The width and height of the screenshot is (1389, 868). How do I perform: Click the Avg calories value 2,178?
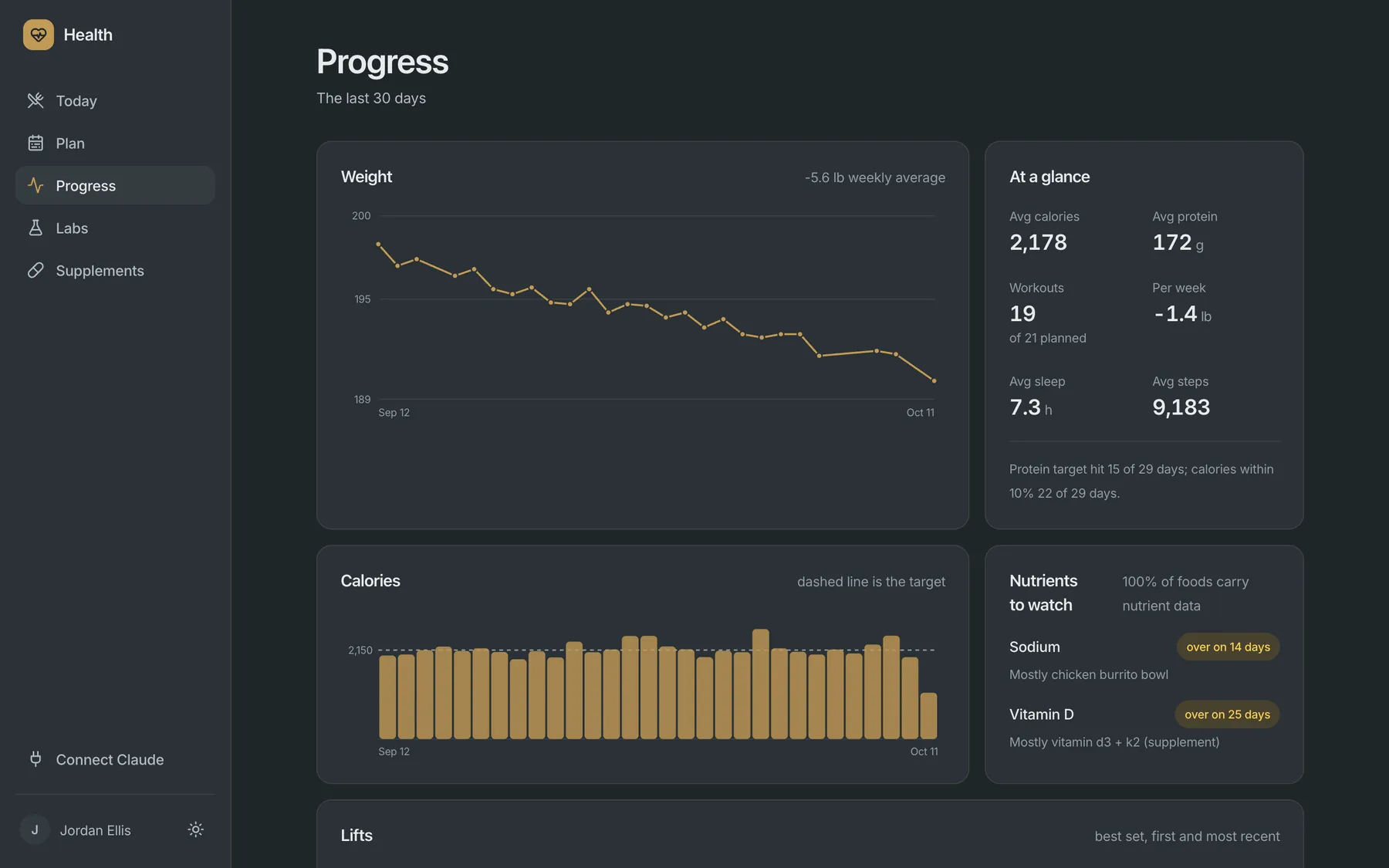coord(1038,242)
